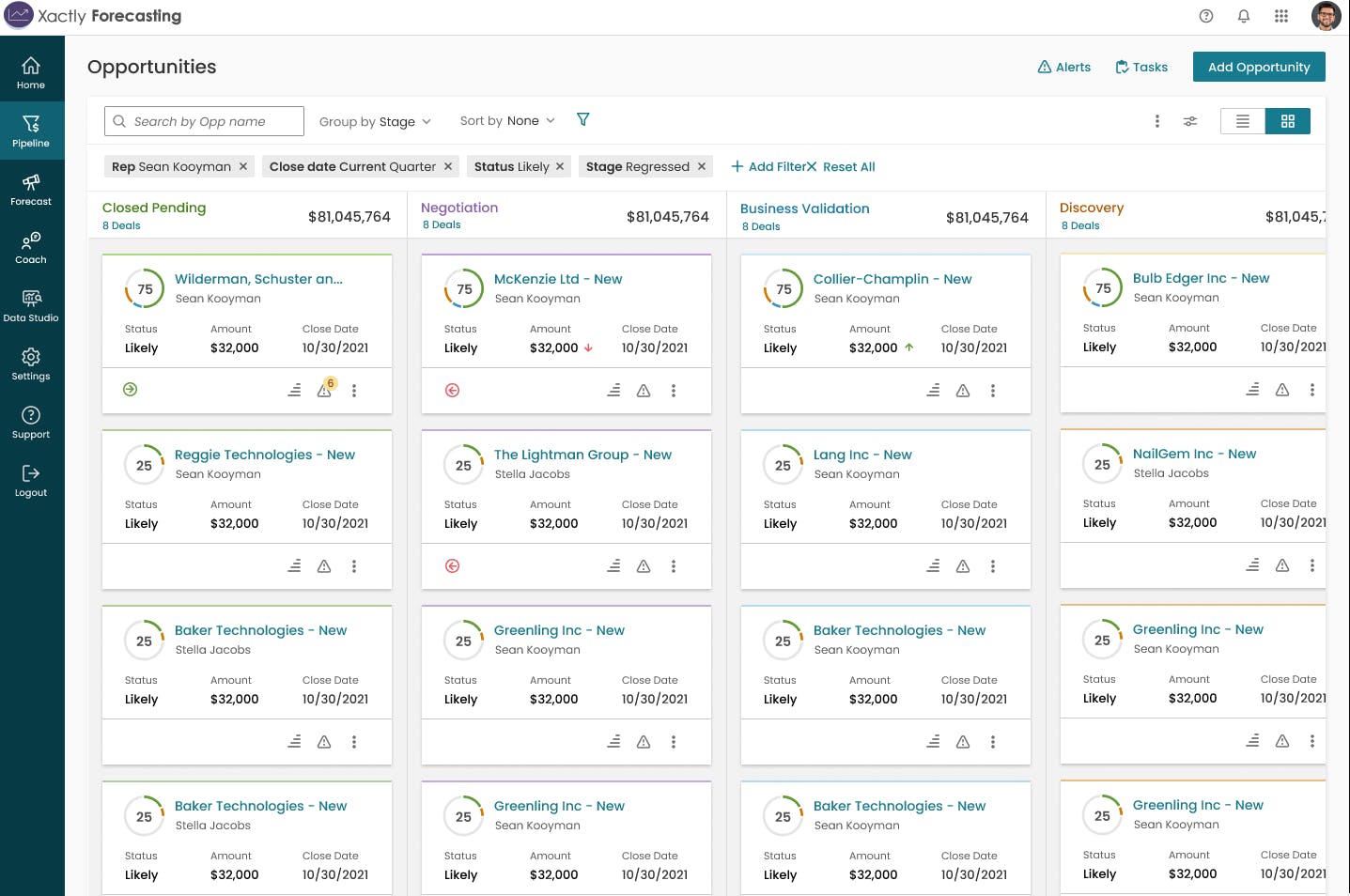Expand the Sort by None dropdown

pyautogui.click(x=507, y=120)
